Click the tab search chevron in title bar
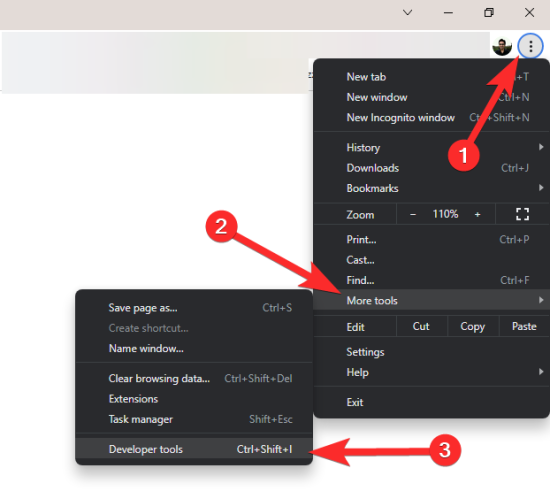This screenshot has width=550, height=491. [407, 13]
